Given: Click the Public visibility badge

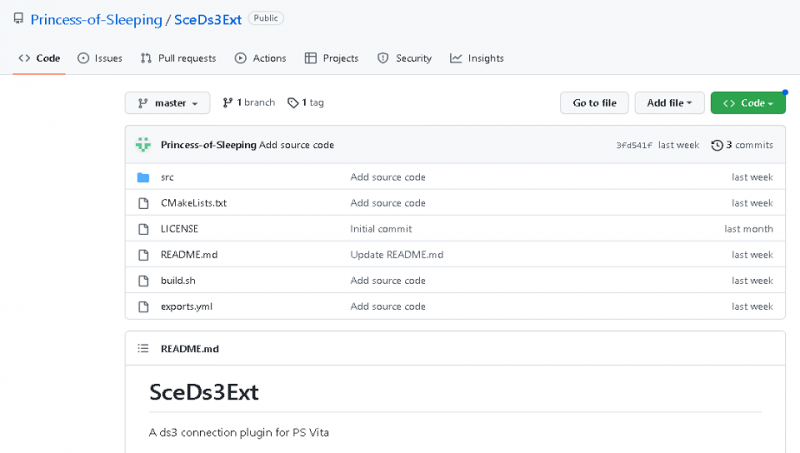Looking at the screenshot, I should pos(266,18).
